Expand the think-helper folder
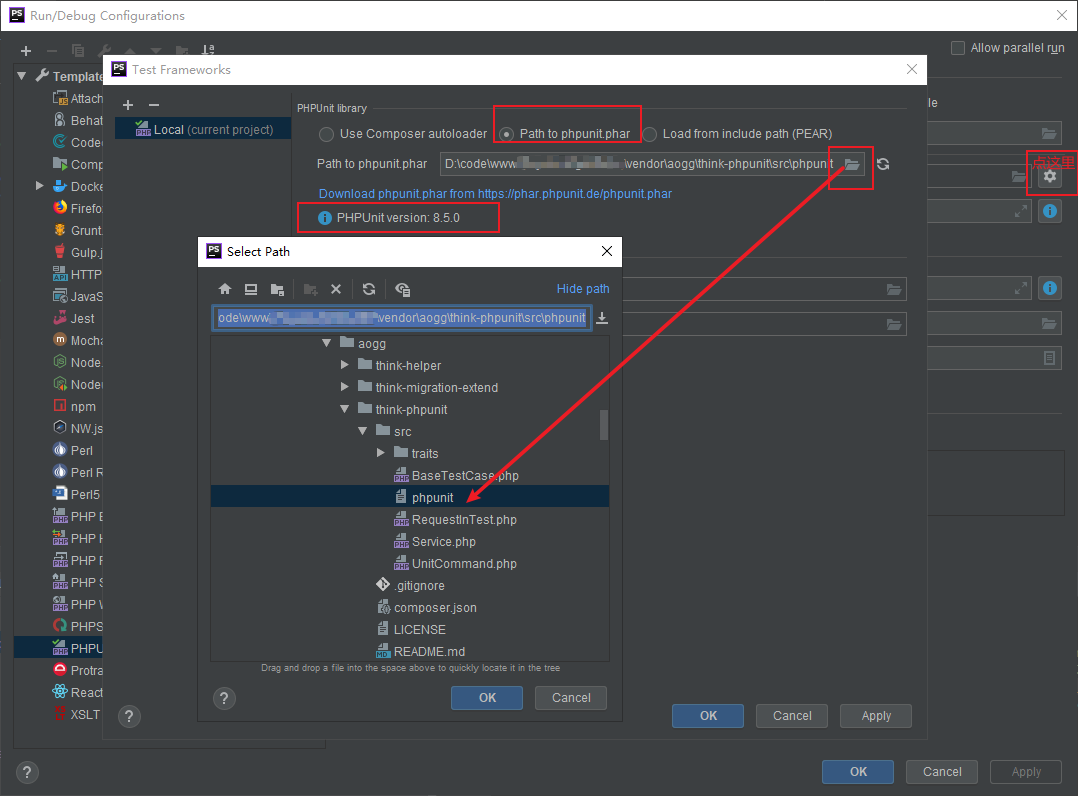The height and width of the screenshot is (796, 1078). [x=344, y=365]
